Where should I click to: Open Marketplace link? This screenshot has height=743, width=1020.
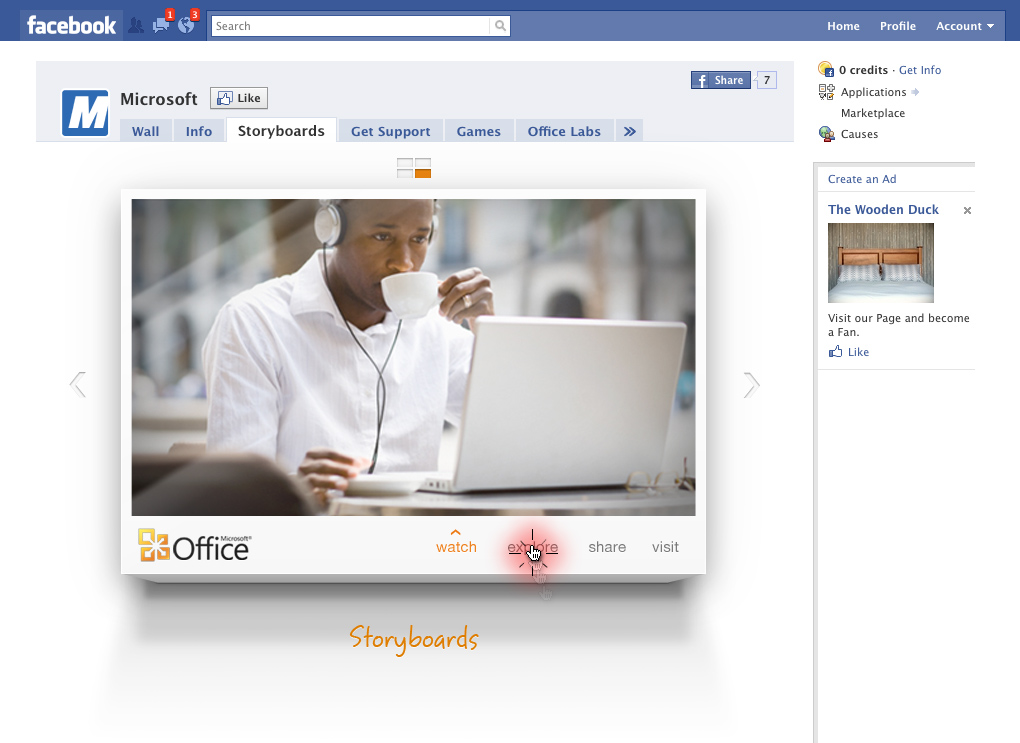pyautogui.click(x=872, y=113)
